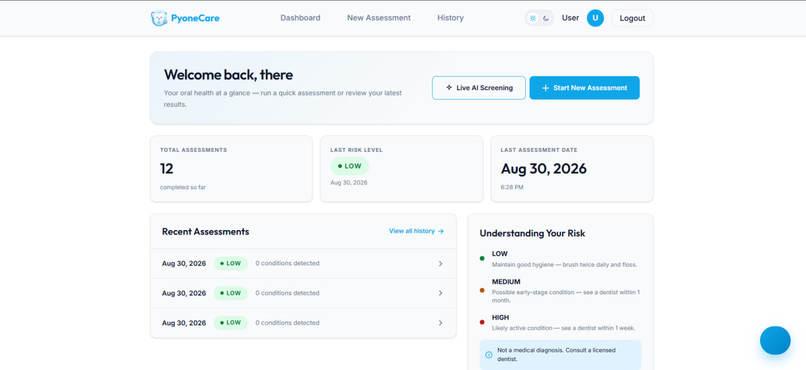Click the completed so far caption
Image resolution: width=806 pixels, height=370 pixels.
(182, 187)
